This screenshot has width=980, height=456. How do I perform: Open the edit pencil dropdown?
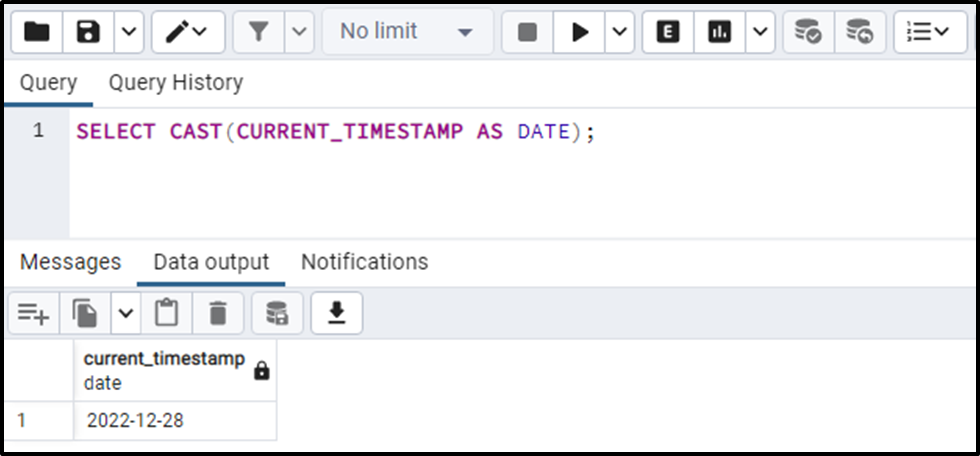click(188, 32)
